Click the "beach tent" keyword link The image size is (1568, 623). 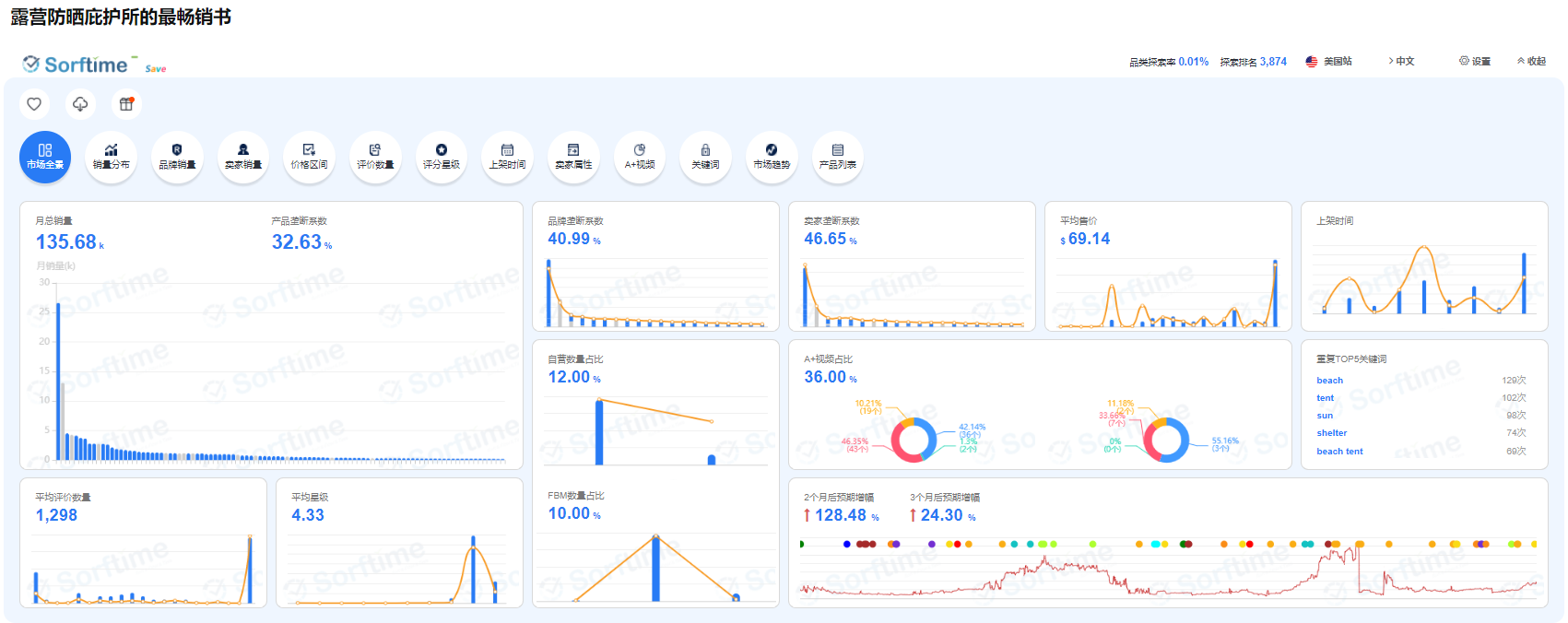[1339, 452]
